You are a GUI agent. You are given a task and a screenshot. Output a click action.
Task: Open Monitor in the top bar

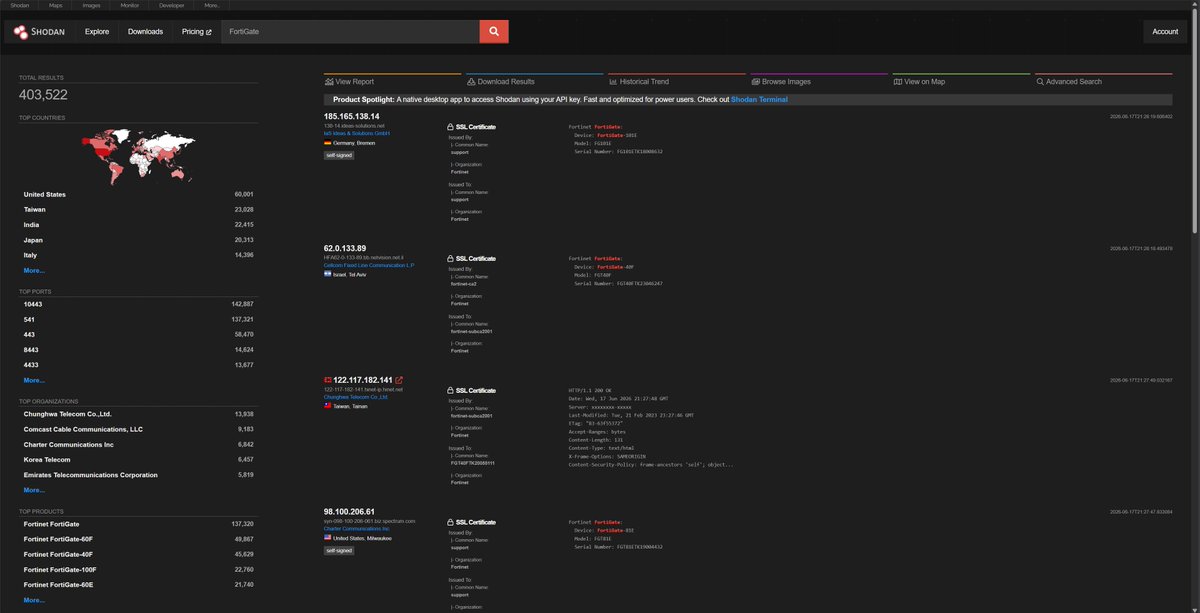coord(130,5)
